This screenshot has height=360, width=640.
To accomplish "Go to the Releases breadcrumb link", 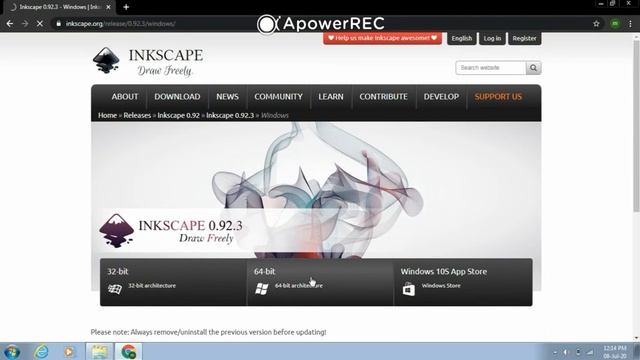I will (137, 116).
